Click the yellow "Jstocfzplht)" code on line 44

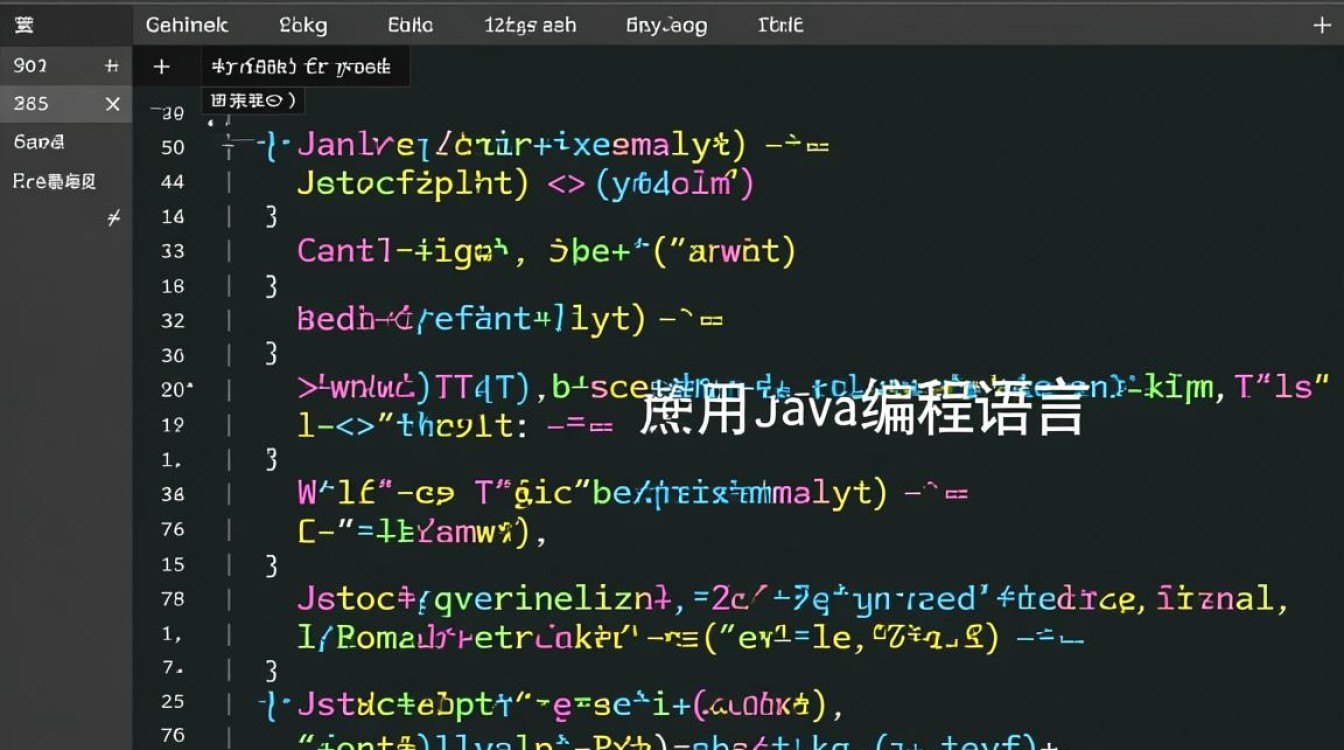(413, 183)
